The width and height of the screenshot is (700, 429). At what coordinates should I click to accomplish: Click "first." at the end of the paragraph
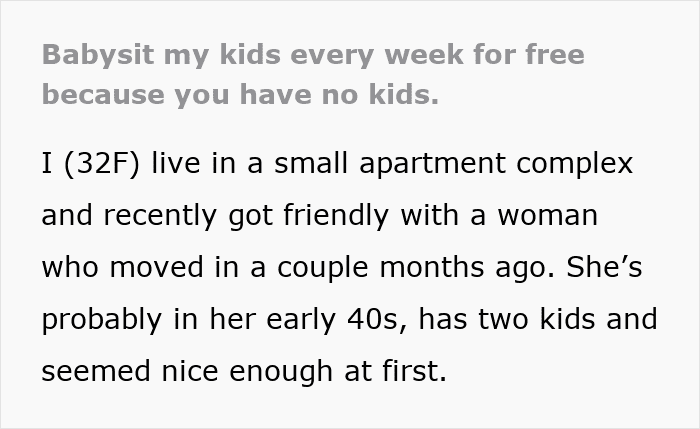pos(414,371)
